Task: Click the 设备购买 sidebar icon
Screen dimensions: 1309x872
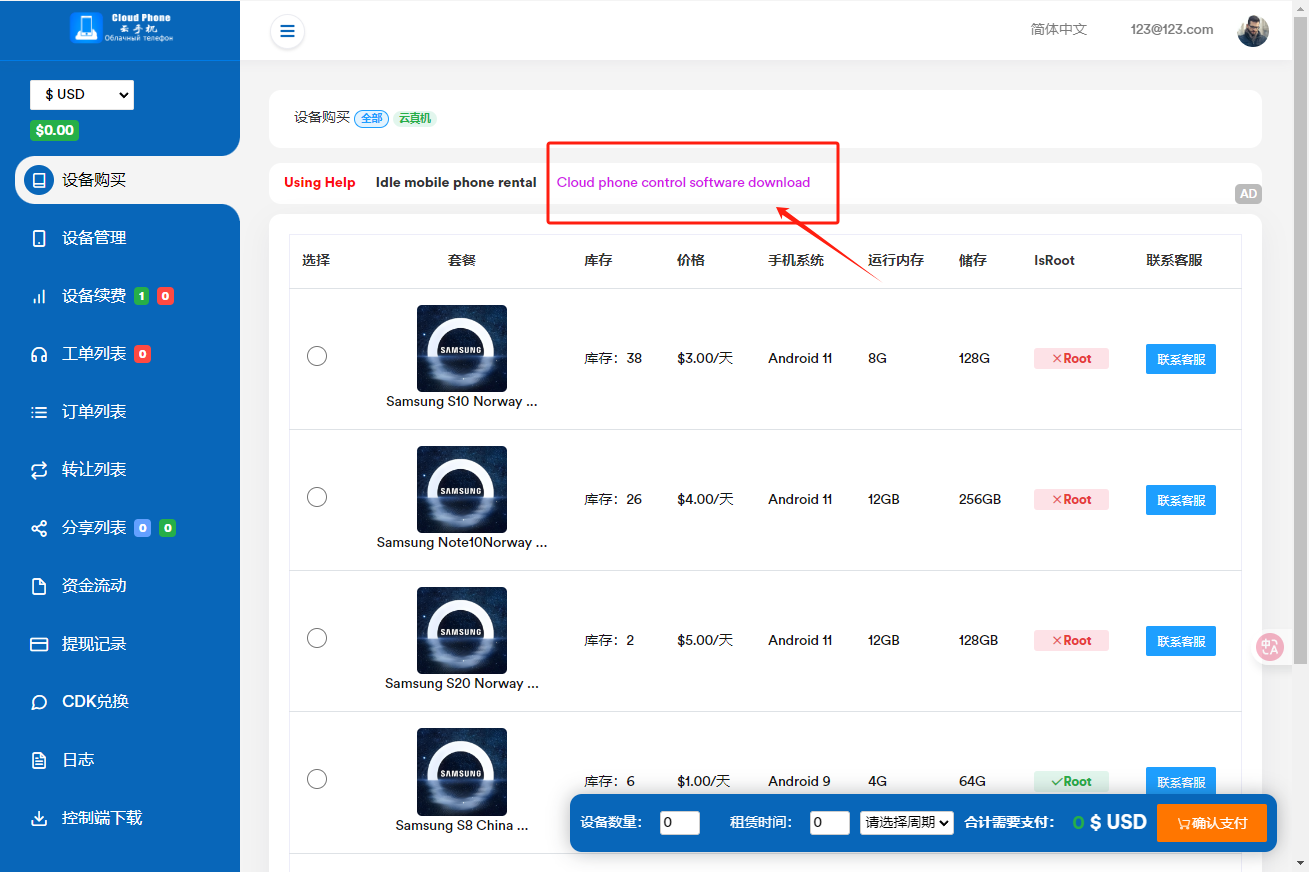Action: point(39,181)
